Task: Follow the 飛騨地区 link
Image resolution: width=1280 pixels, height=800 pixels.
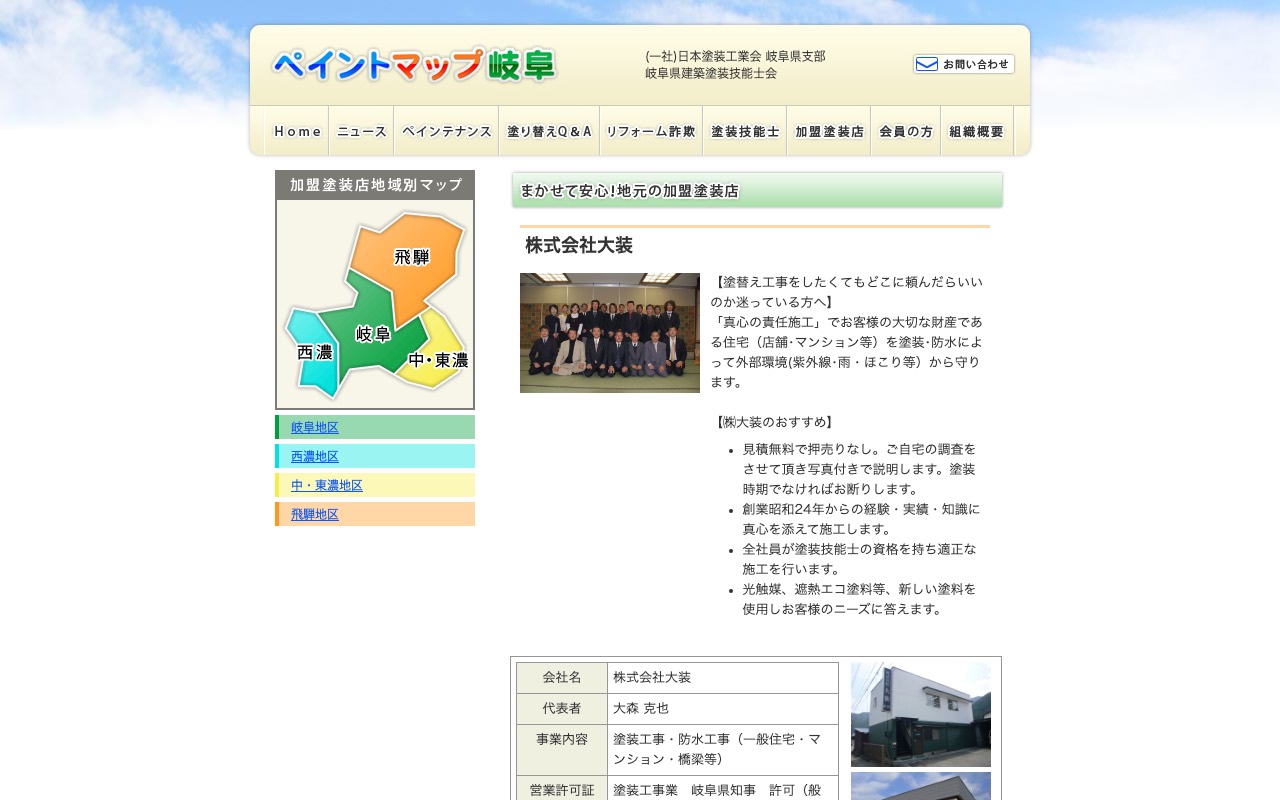Action: pyautogui.click(x=315, y=514)
